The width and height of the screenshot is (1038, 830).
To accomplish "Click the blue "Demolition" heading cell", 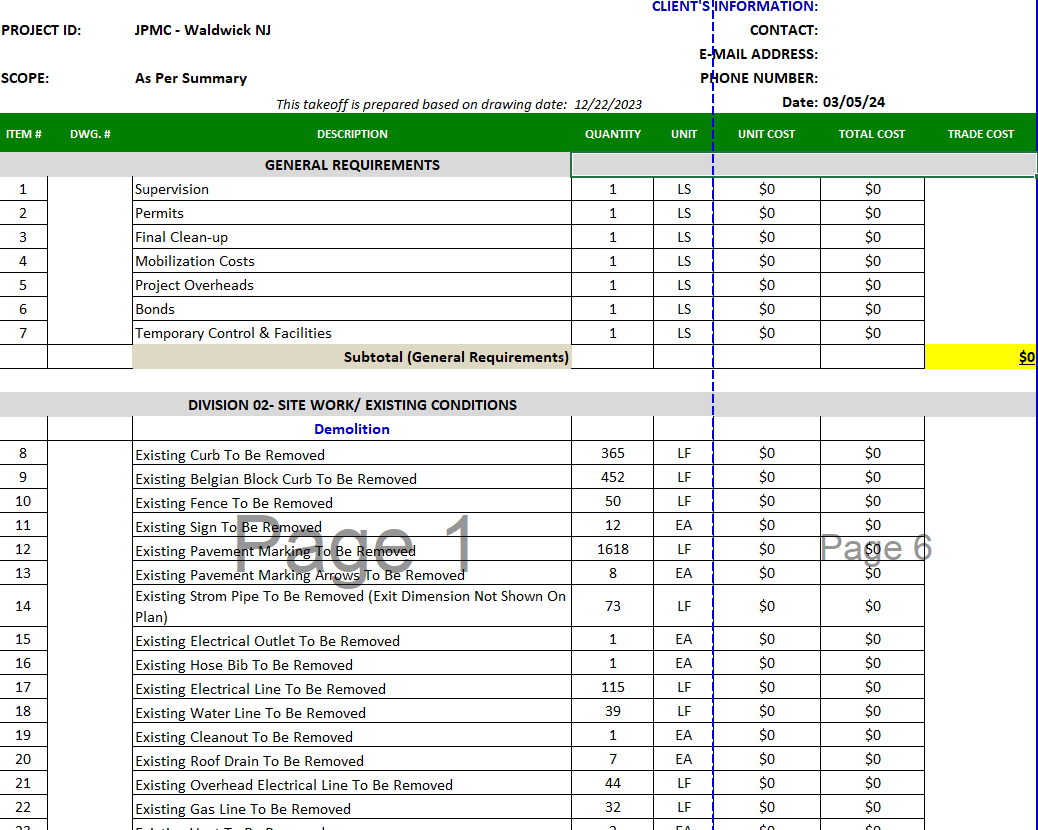I will pyautogui.click(x=352, y=429).
